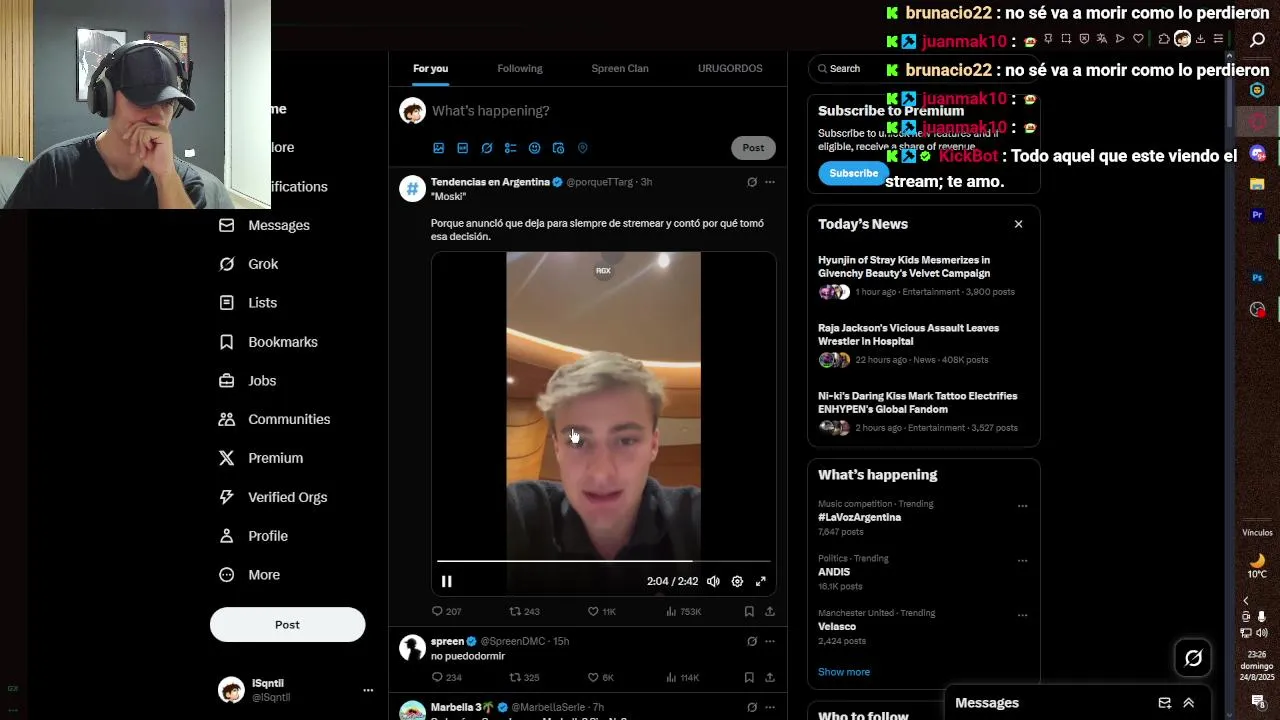The image size is (1280, 720).
Task: Mute the video volume
Action: tap(713, 581)
